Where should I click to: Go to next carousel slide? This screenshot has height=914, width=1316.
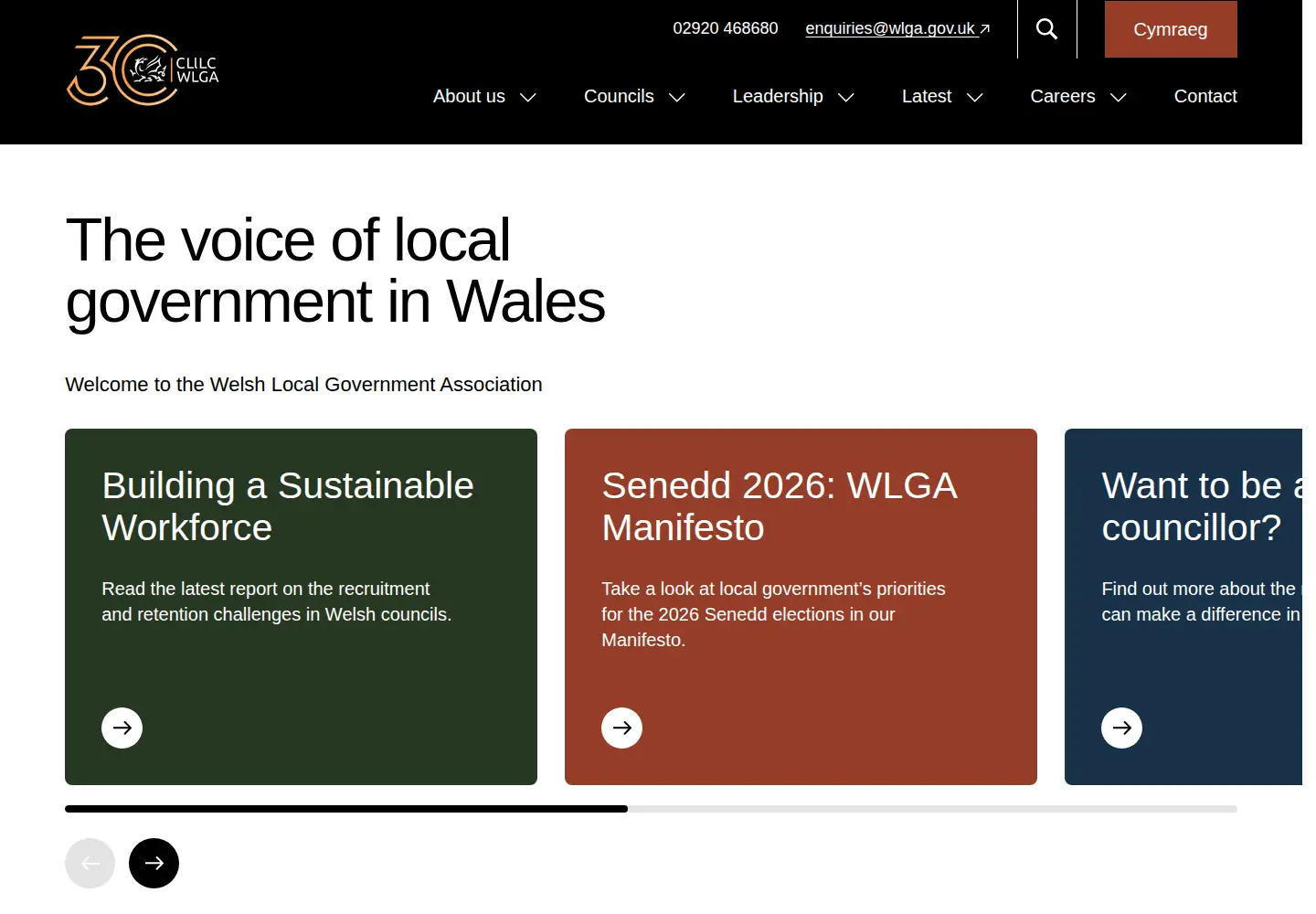(x=154, y=863)
